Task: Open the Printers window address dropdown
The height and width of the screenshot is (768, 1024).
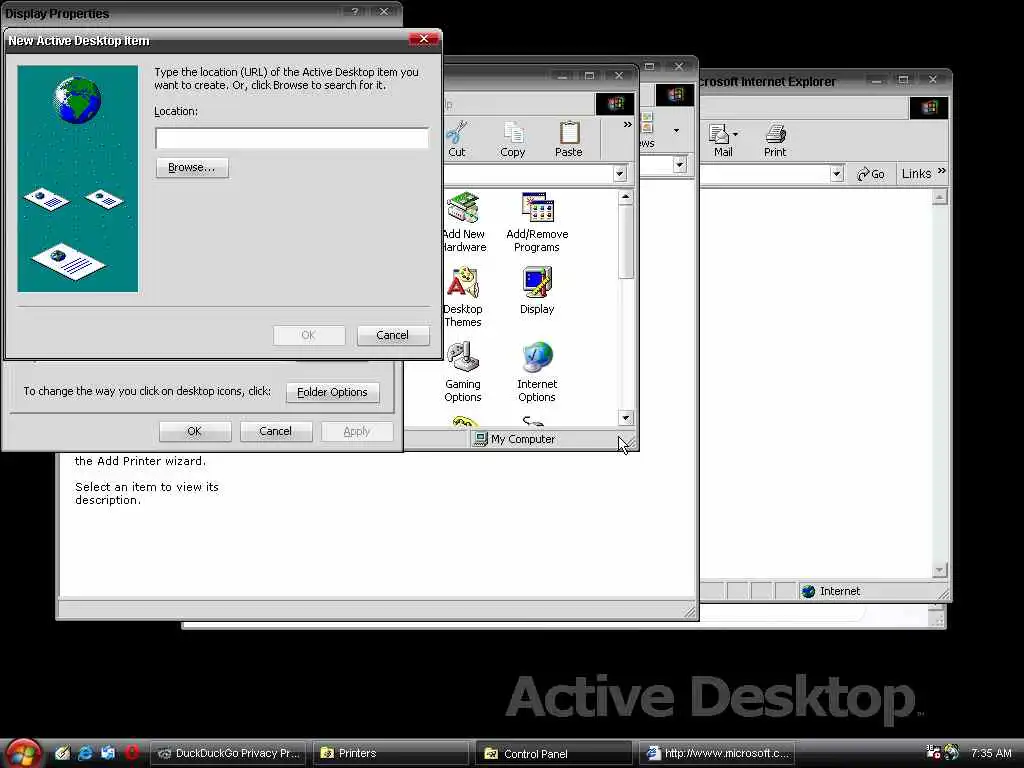Action: (680, 164)
